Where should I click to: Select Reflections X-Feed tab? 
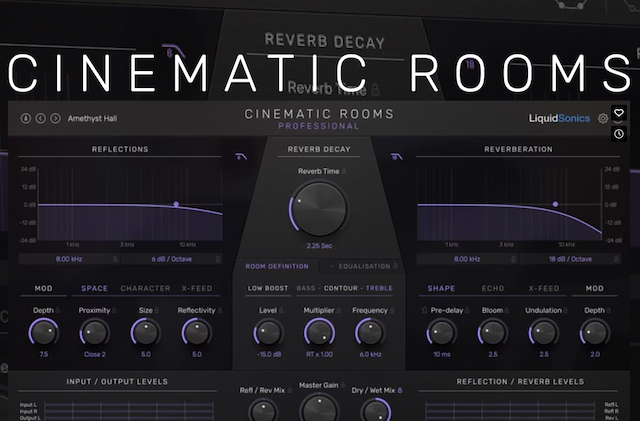(197, 288)
